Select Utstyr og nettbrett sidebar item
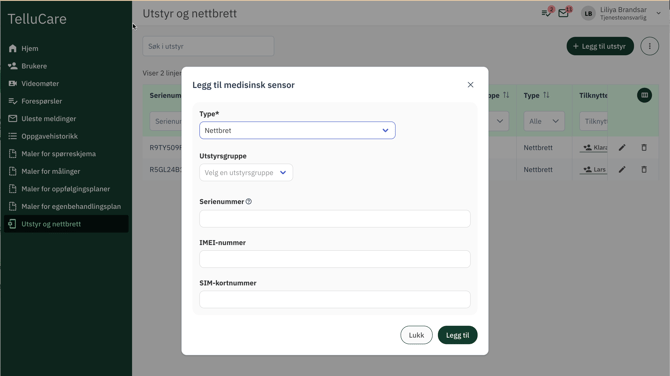The image size is (670, 376). 66,224
